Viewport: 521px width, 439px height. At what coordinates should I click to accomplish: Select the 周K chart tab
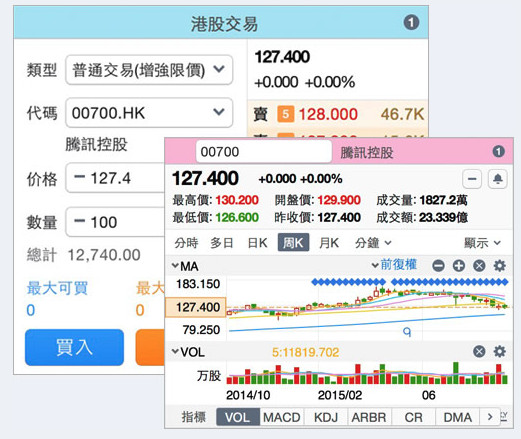(x=293, y=242)
